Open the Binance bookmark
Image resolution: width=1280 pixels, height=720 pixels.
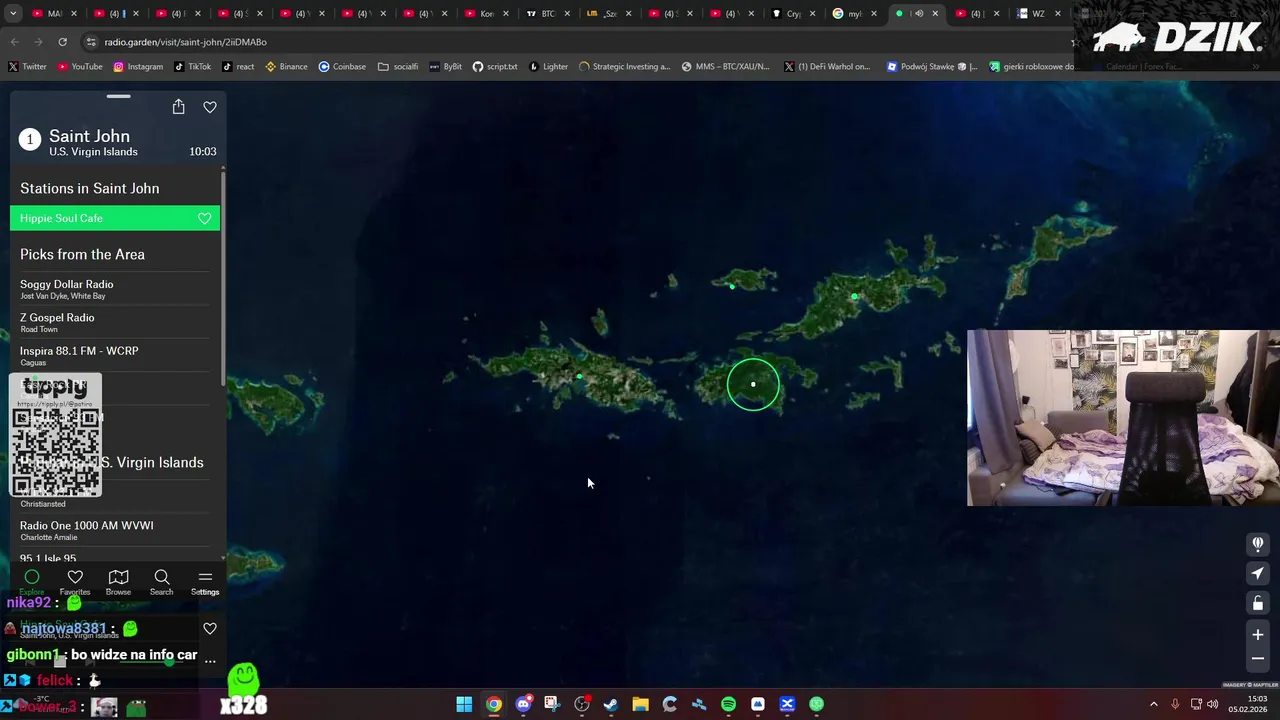click(x=286, y=66)
